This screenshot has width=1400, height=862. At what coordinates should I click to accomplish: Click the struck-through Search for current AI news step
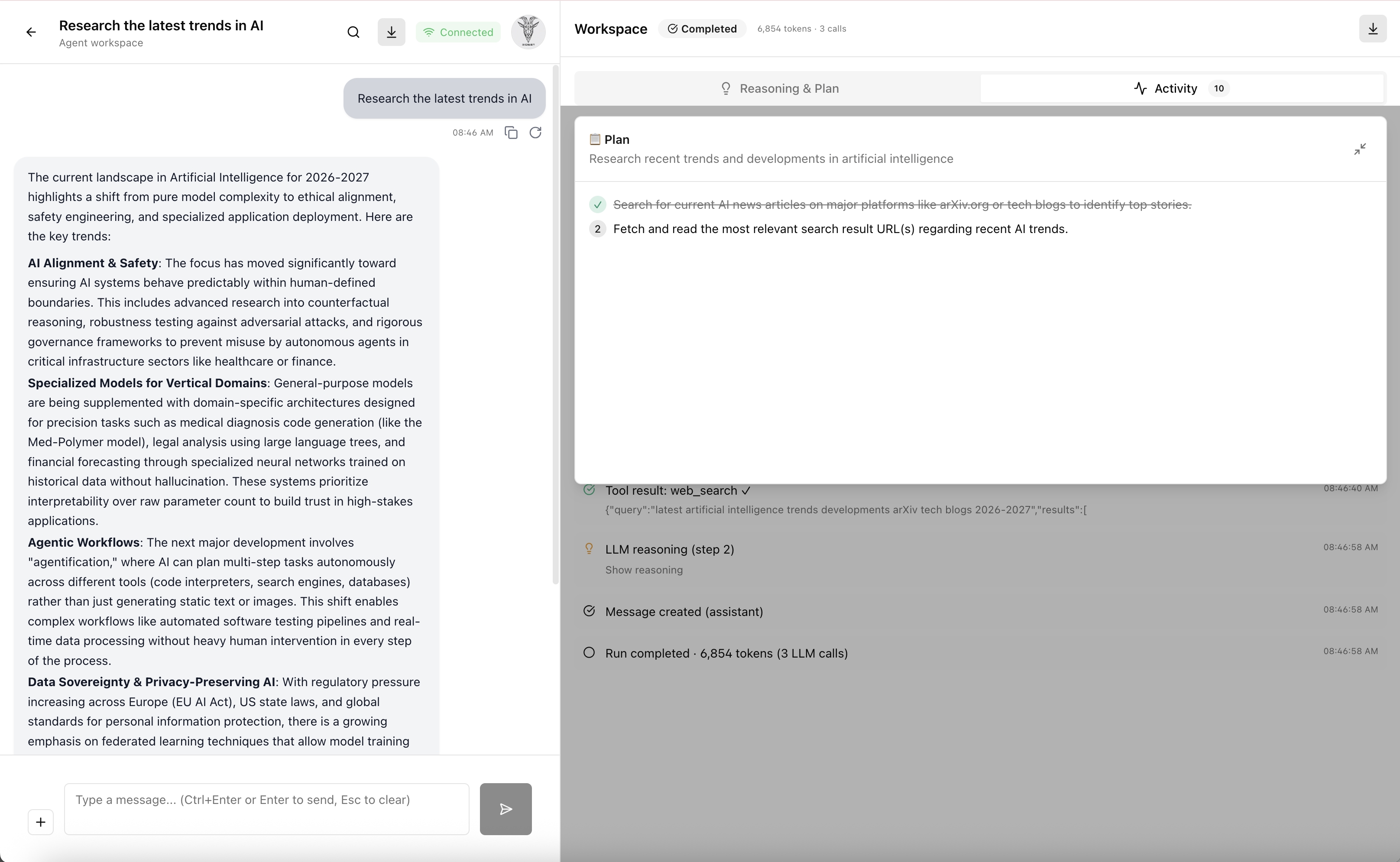tap(902, 204)
